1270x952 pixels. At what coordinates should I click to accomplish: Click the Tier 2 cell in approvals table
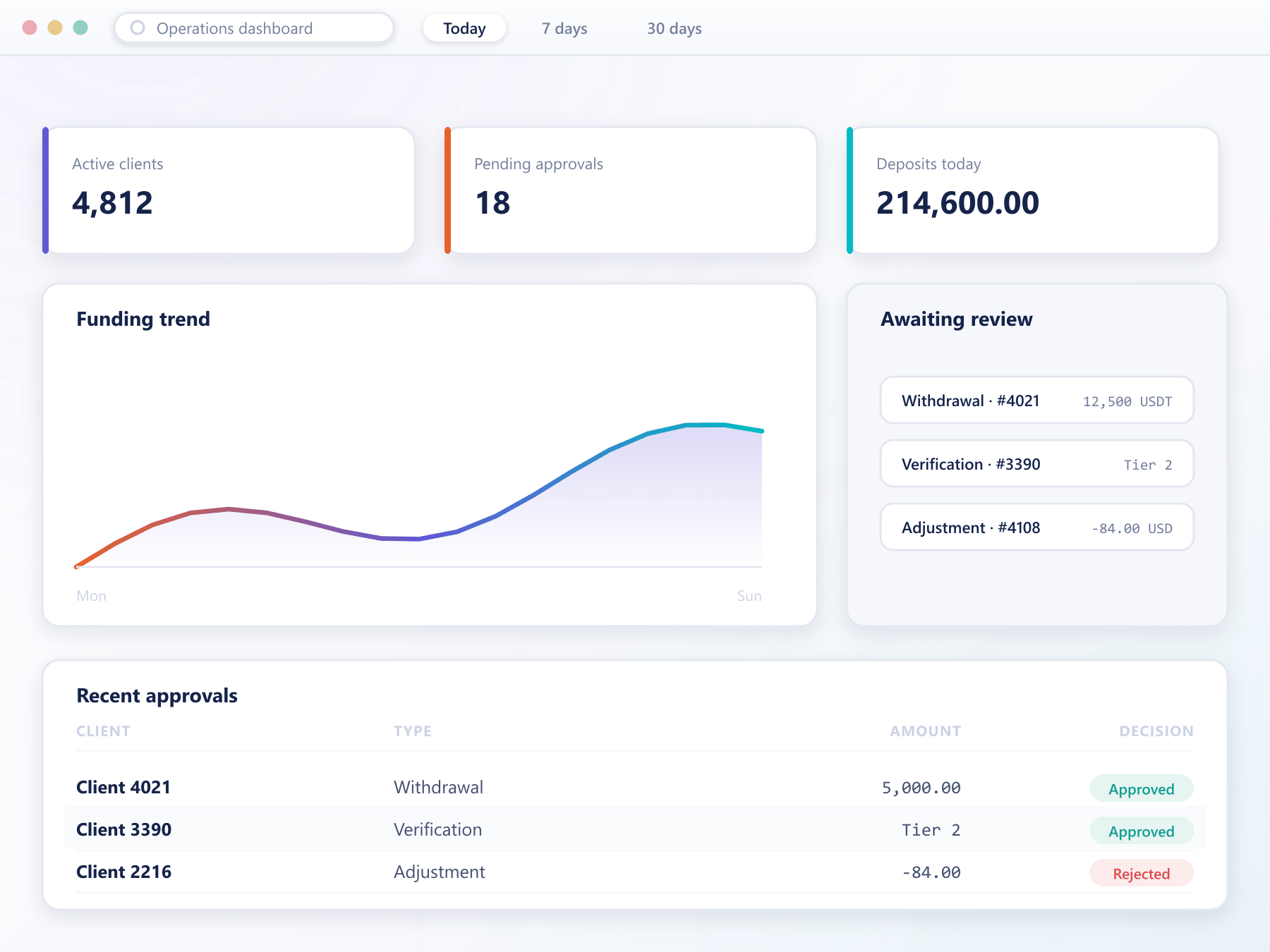931,830
